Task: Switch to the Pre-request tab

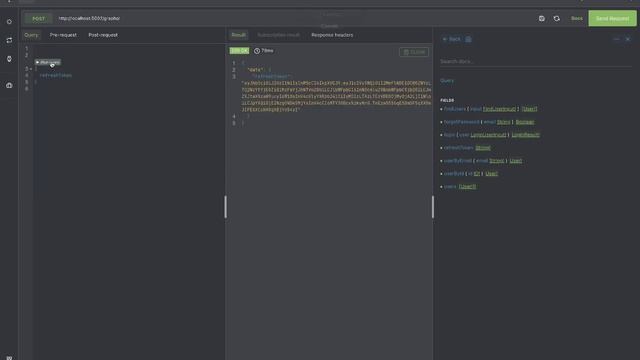Action: click(x=63, y=35)
